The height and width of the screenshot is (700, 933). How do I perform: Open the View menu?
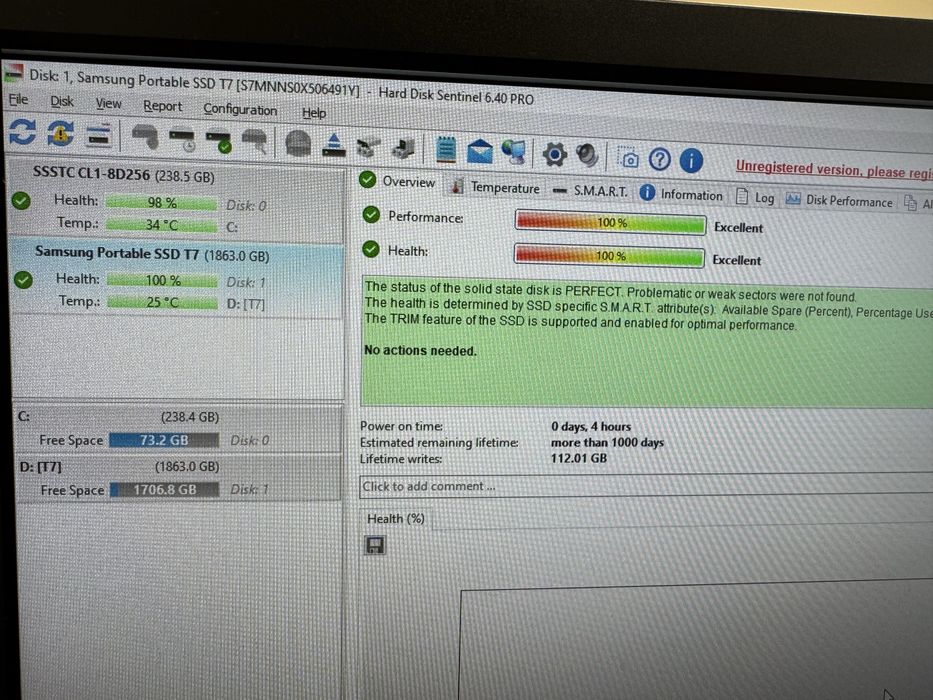(x=108, y=104)
